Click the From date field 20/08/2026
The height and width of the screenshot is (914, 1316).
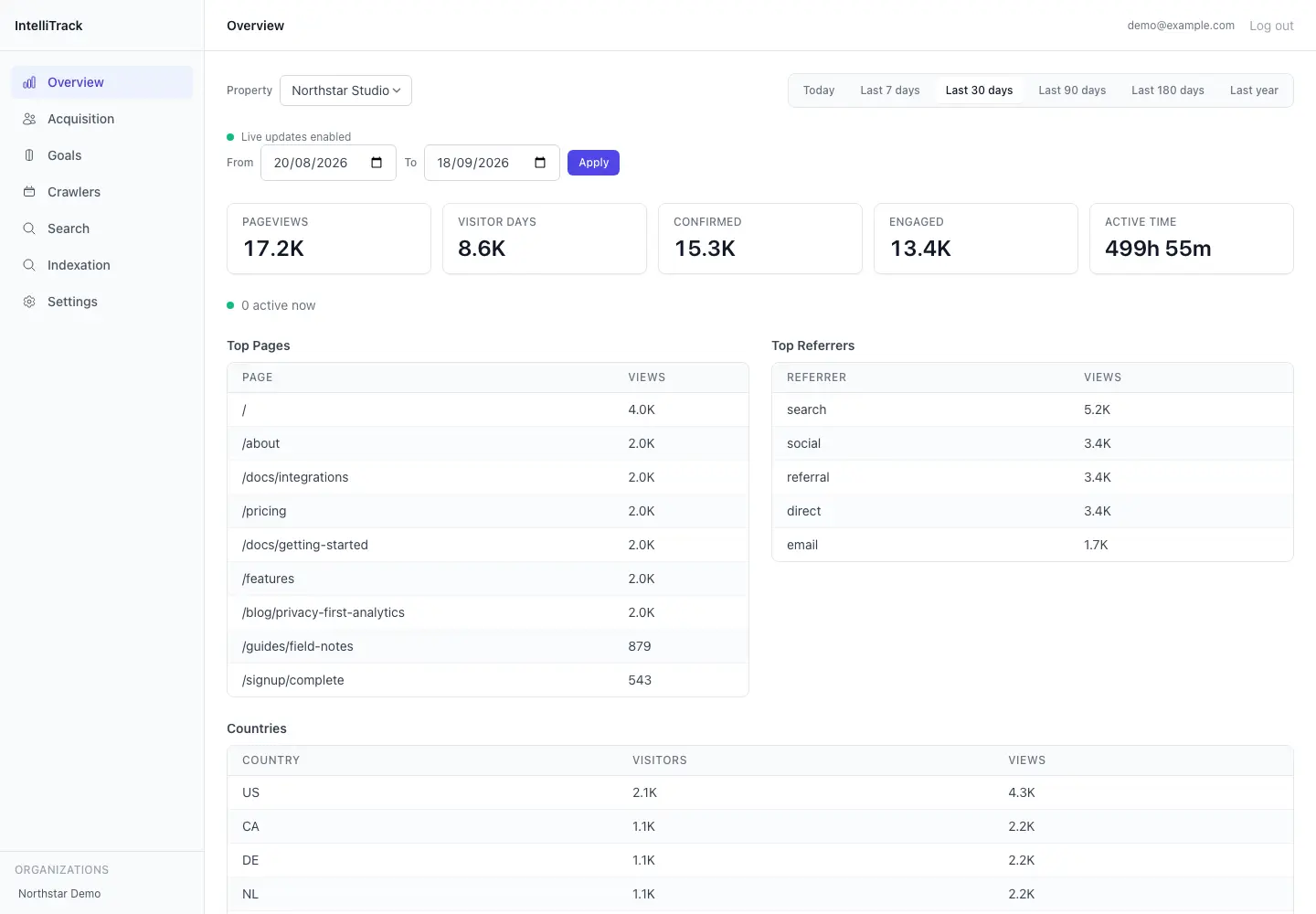328,163
